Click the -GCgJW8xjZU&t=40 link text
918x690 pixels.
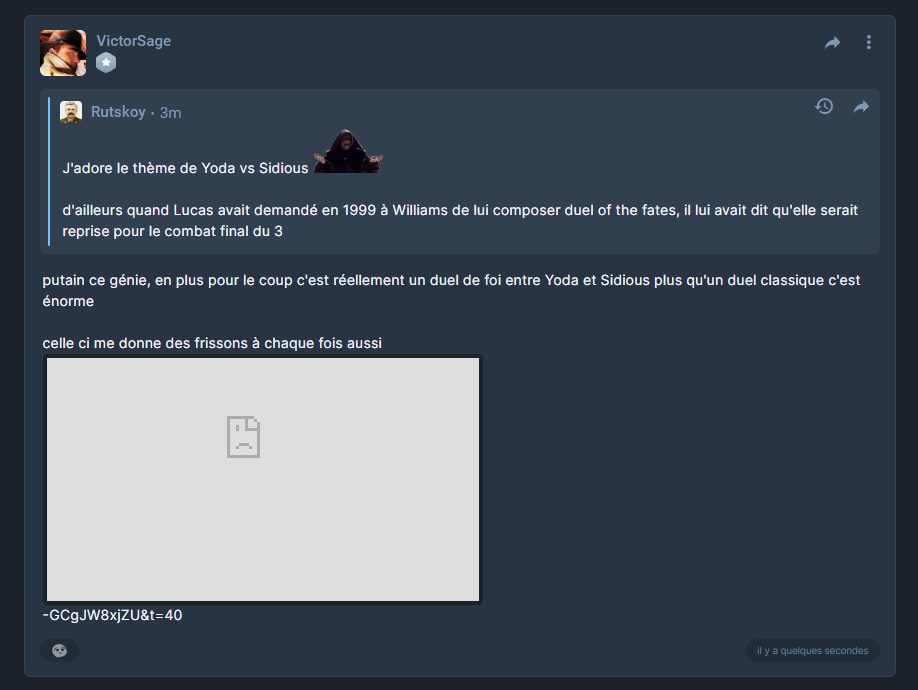pyautogui.click(x=112, y=615)
